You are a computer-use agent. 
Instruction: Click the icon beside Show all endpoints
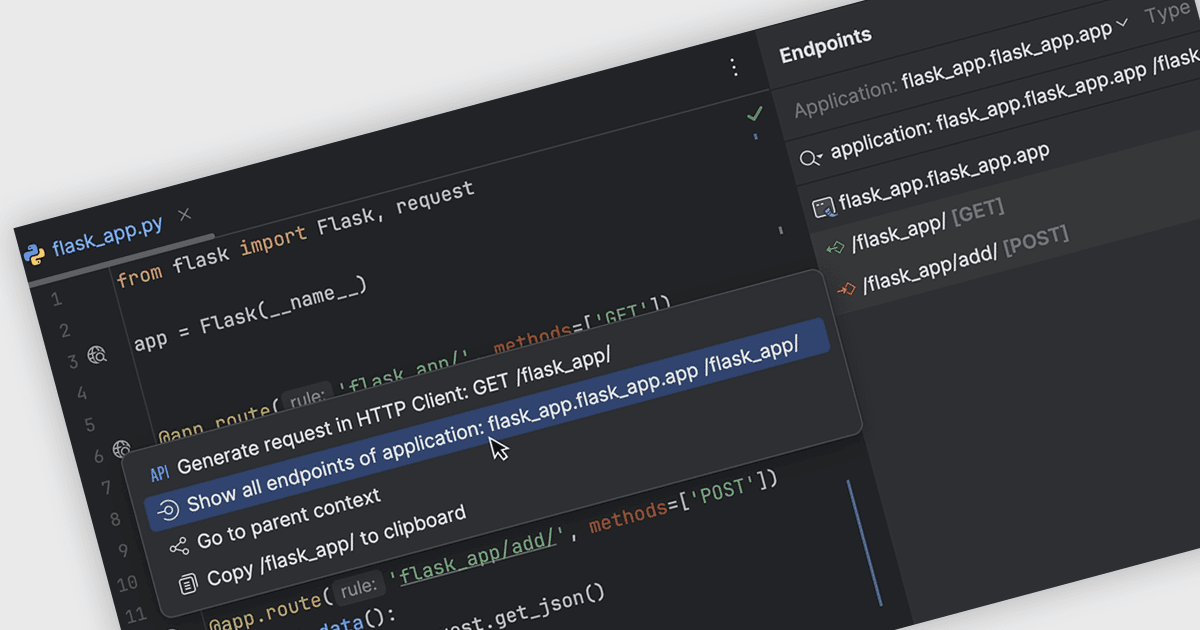click(x=168, y=511)
